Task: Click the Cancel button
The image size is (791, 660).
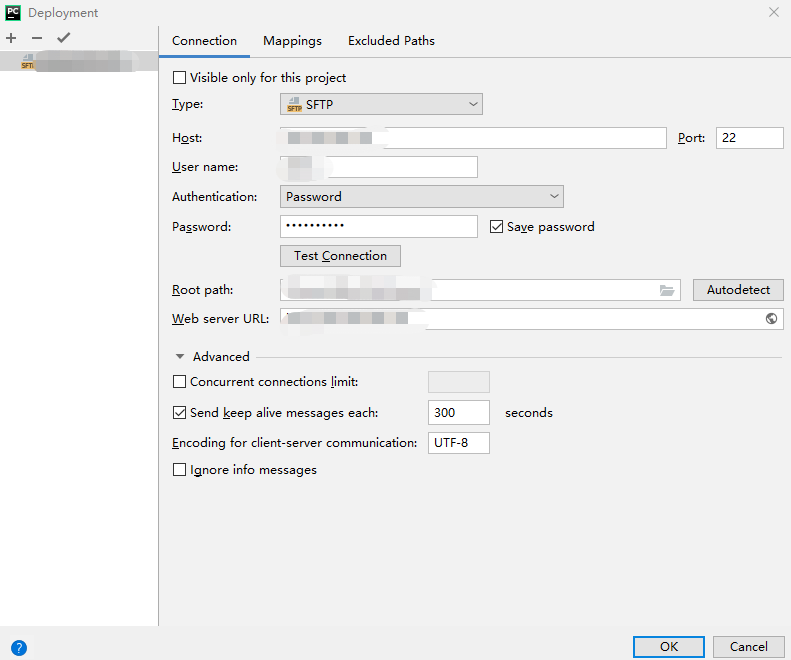Action: [748, 646]
